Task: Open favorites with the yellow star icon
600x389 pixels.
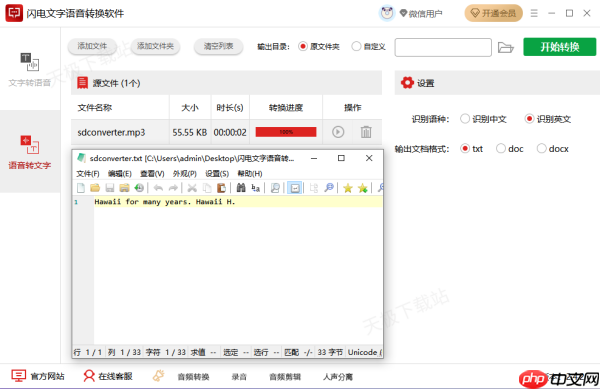Action: 347,188
